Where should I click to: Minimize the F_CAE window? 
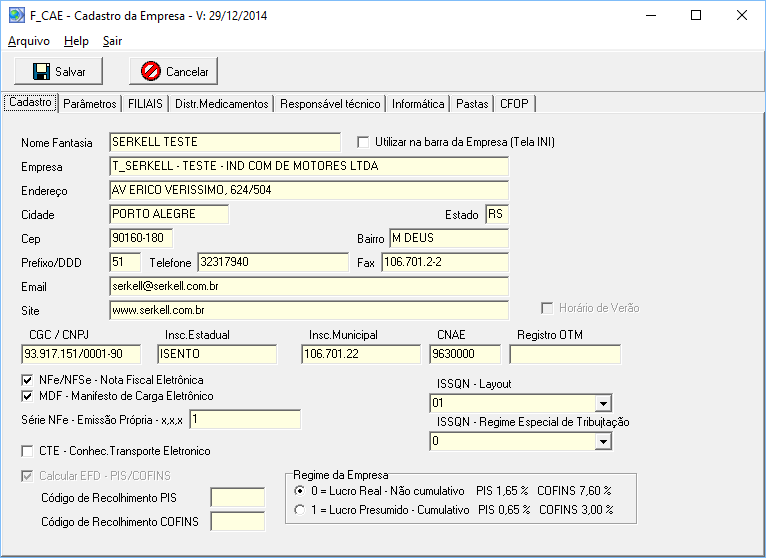click(651, 15)
